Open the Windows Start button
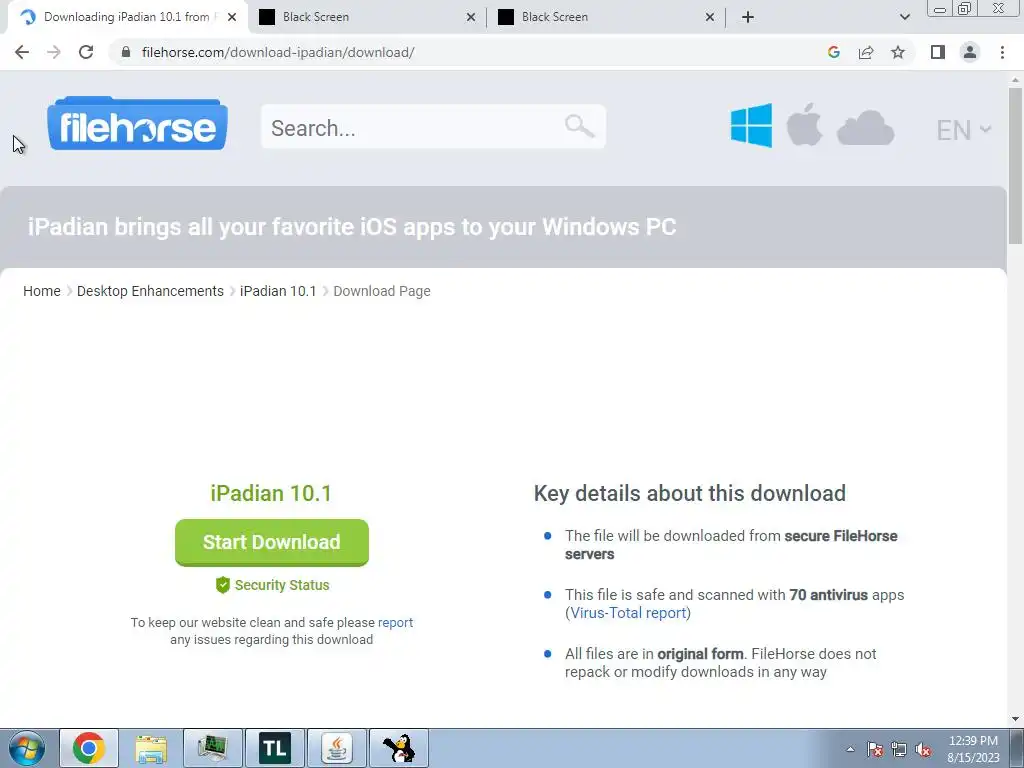The image size is (1024, 768). (27, 748)
